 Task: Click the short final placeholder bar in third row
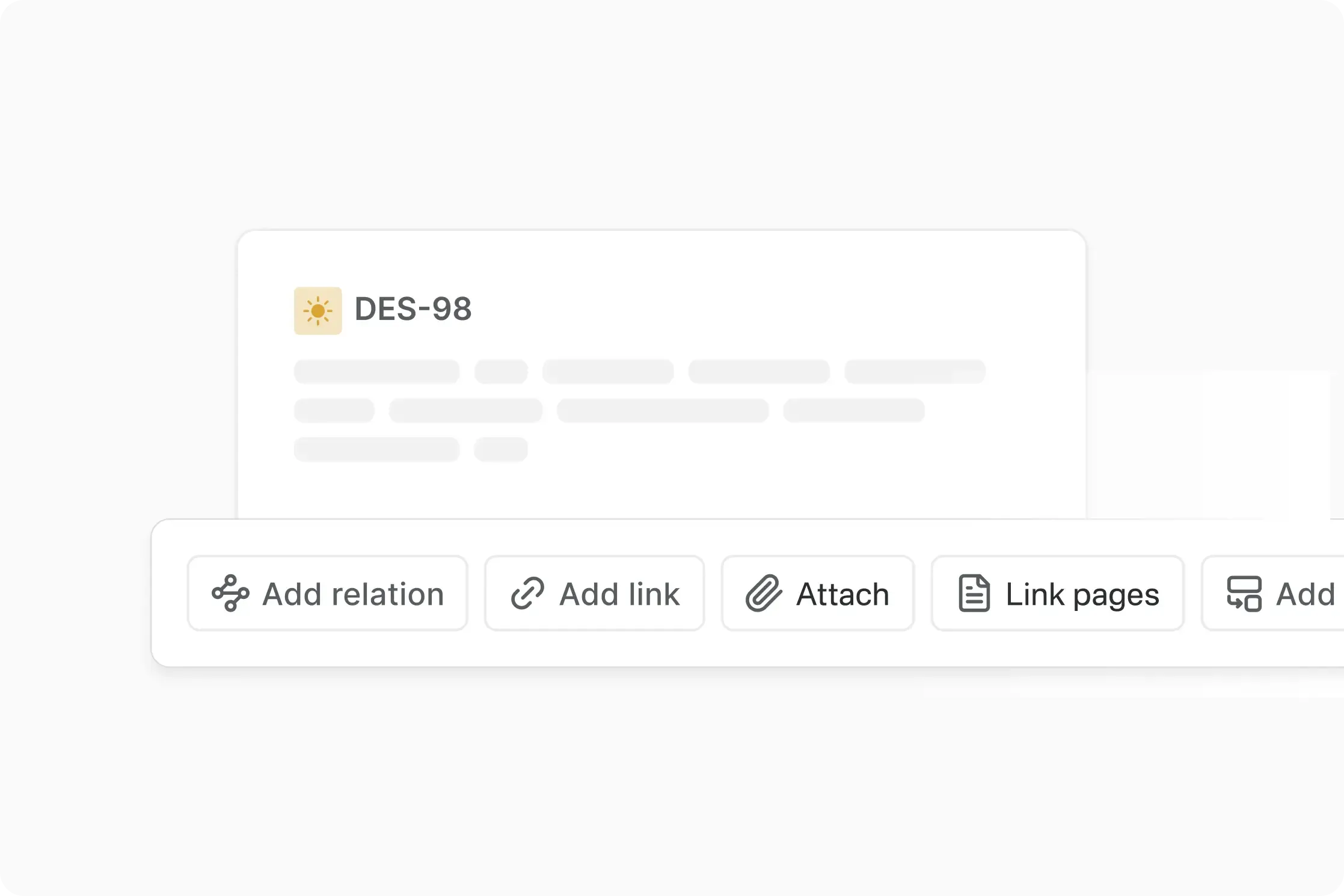pos(501,449)
